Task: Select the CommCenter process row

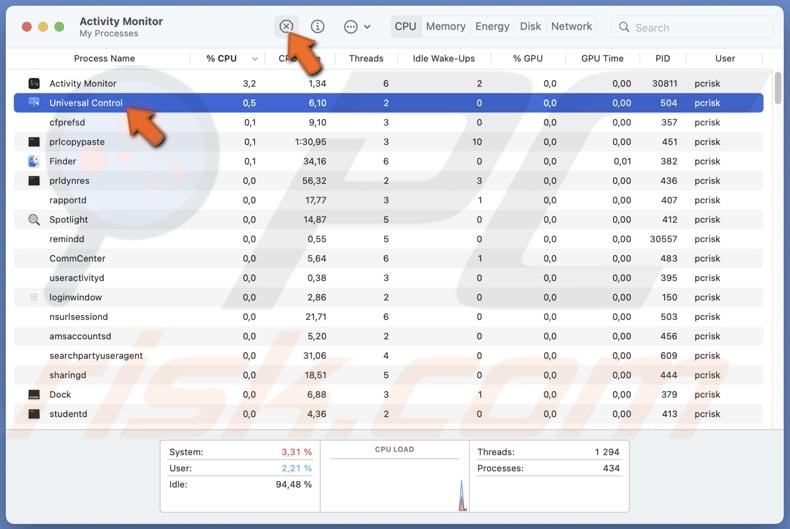Action: (x=388, y=258)
